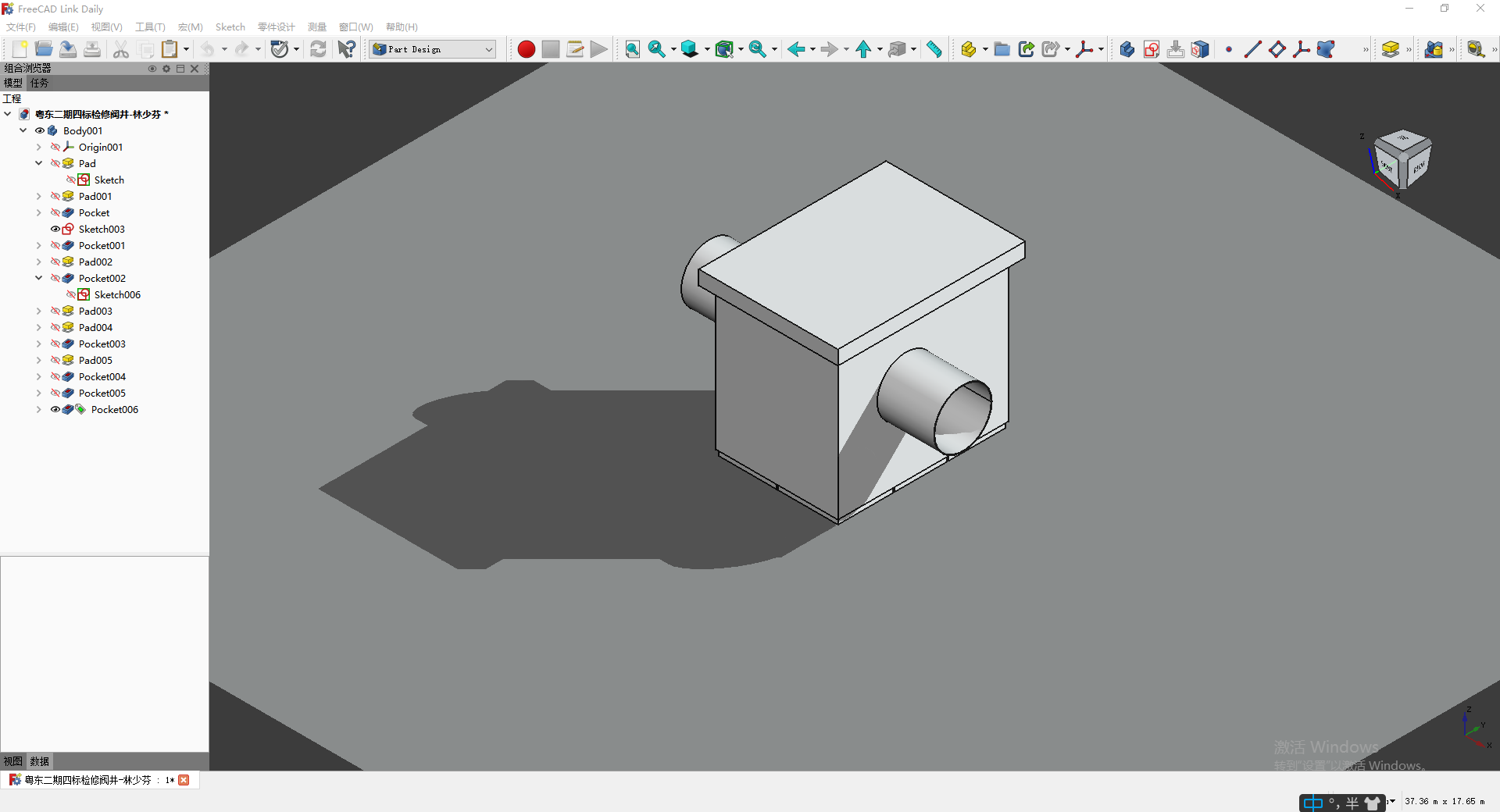Click the measure ruler tool icon
The height and width of the screenshot is (812, 1500).
934,49
